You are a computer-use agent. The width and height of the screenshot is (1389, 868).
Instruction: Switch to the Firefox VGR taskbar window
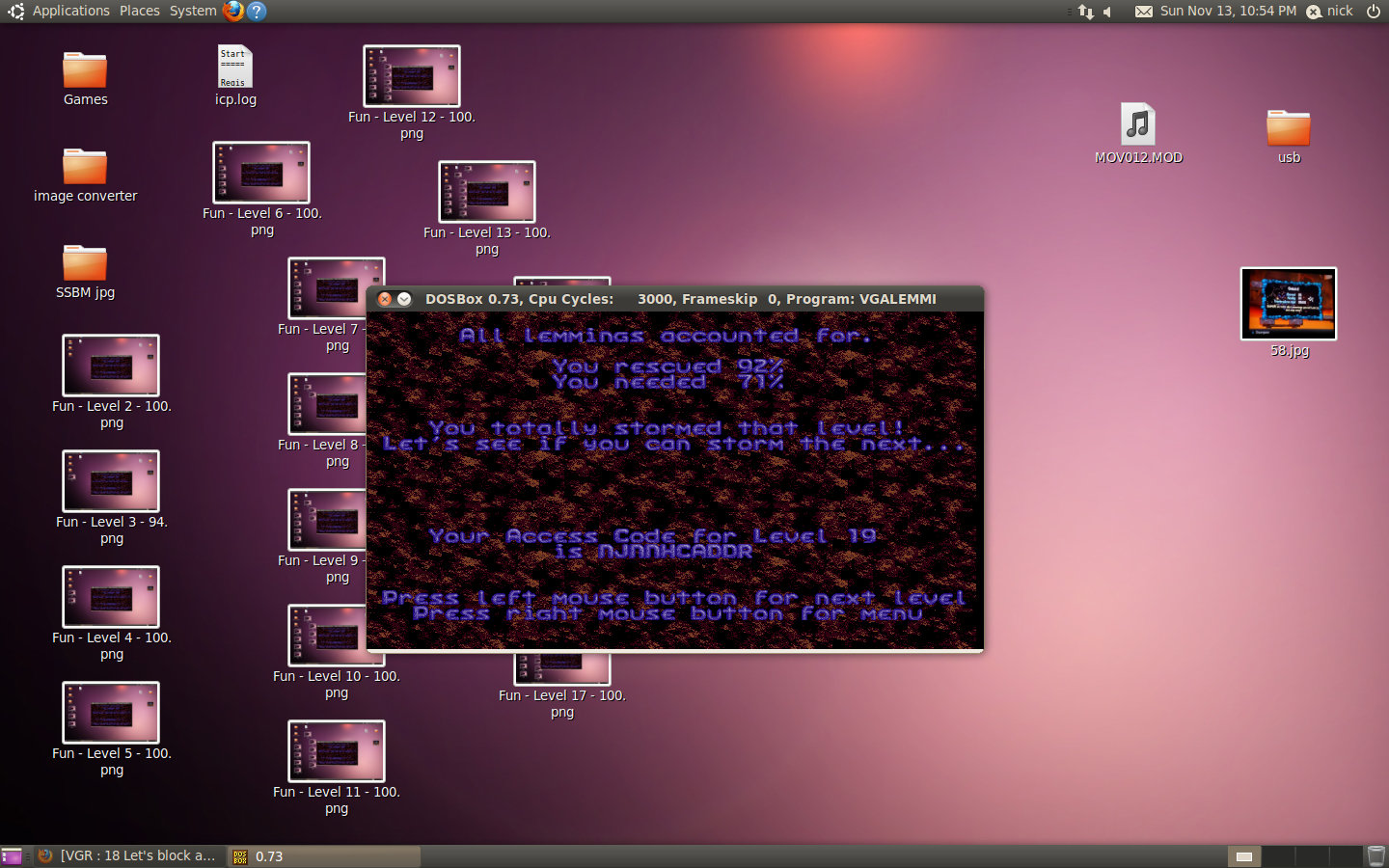click(x=128, y=855)
